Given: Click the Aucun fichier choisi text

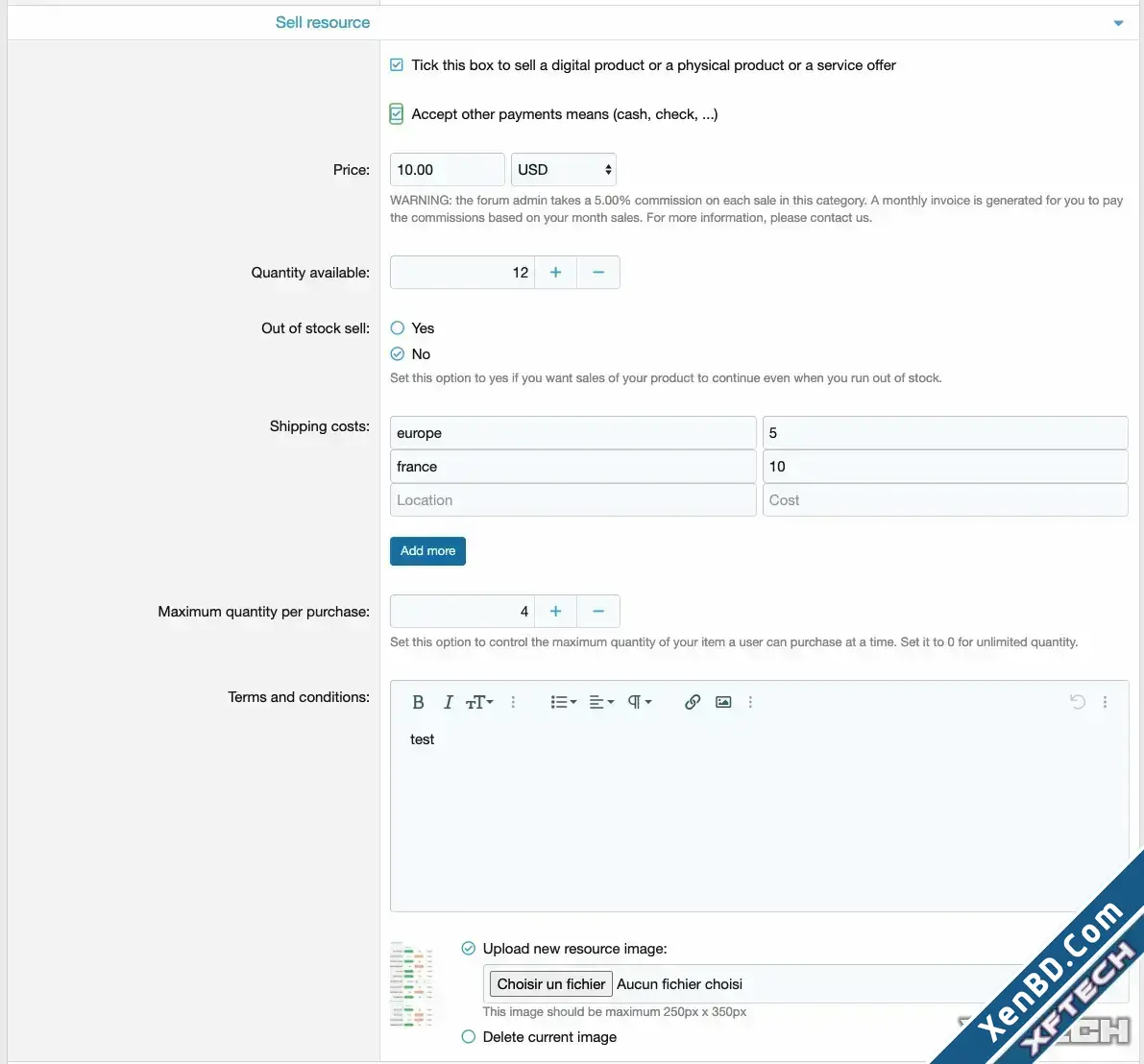Looking at the screenshot, I should pos(679,983).
